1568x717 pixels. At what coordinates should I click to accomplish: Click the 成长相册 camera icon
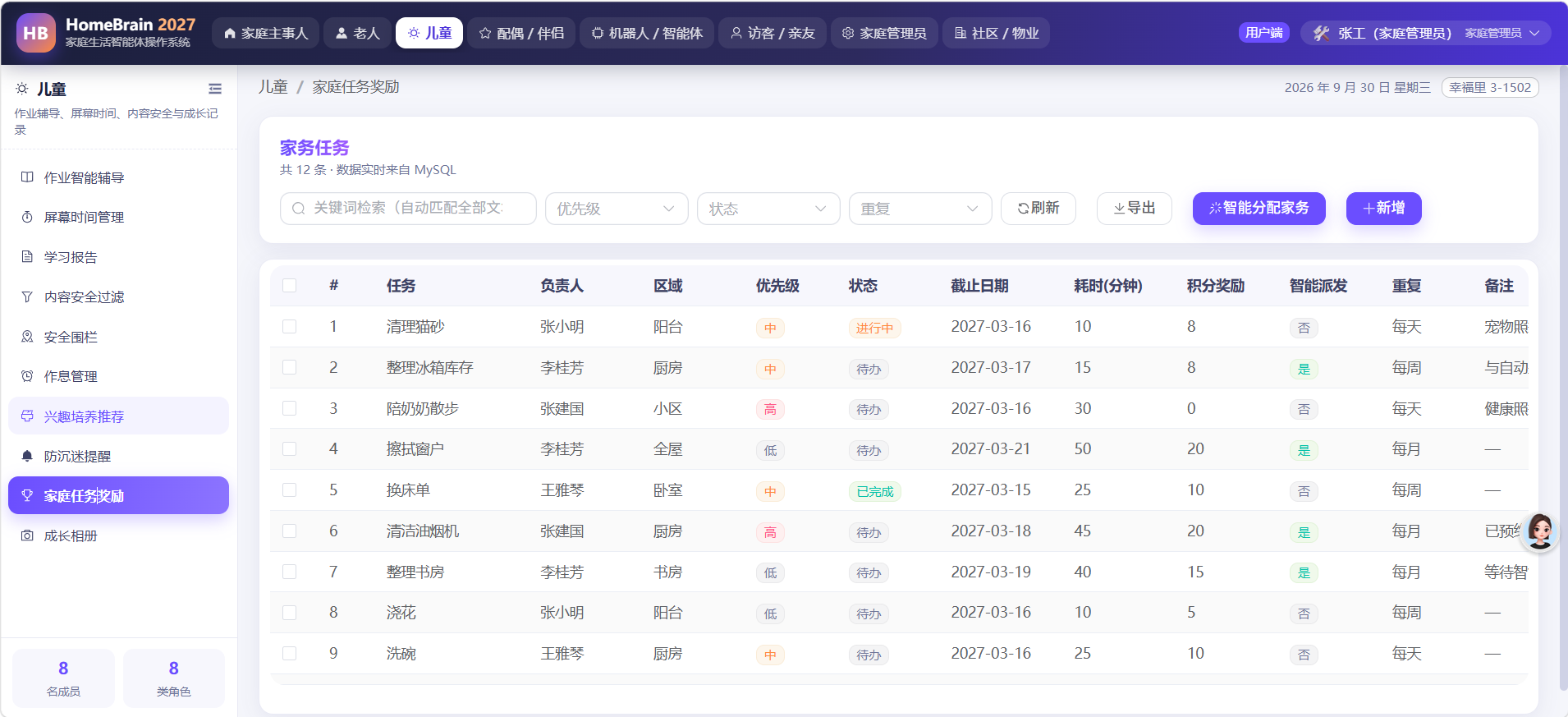point(27,535)
